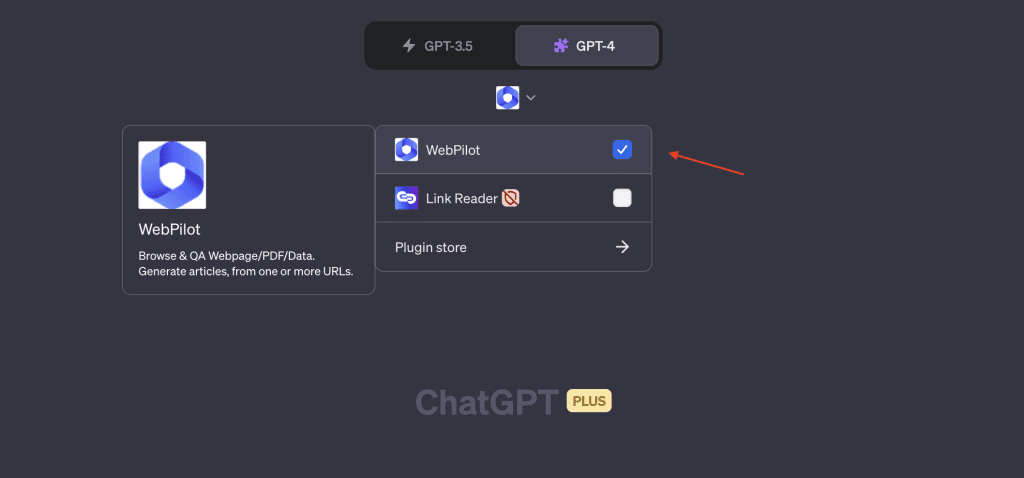Select the WebPilot label in plugin list
Image resolution: width=1024 pixels, height=478 pixels.
pyautogui.click(x=453, y=150)
